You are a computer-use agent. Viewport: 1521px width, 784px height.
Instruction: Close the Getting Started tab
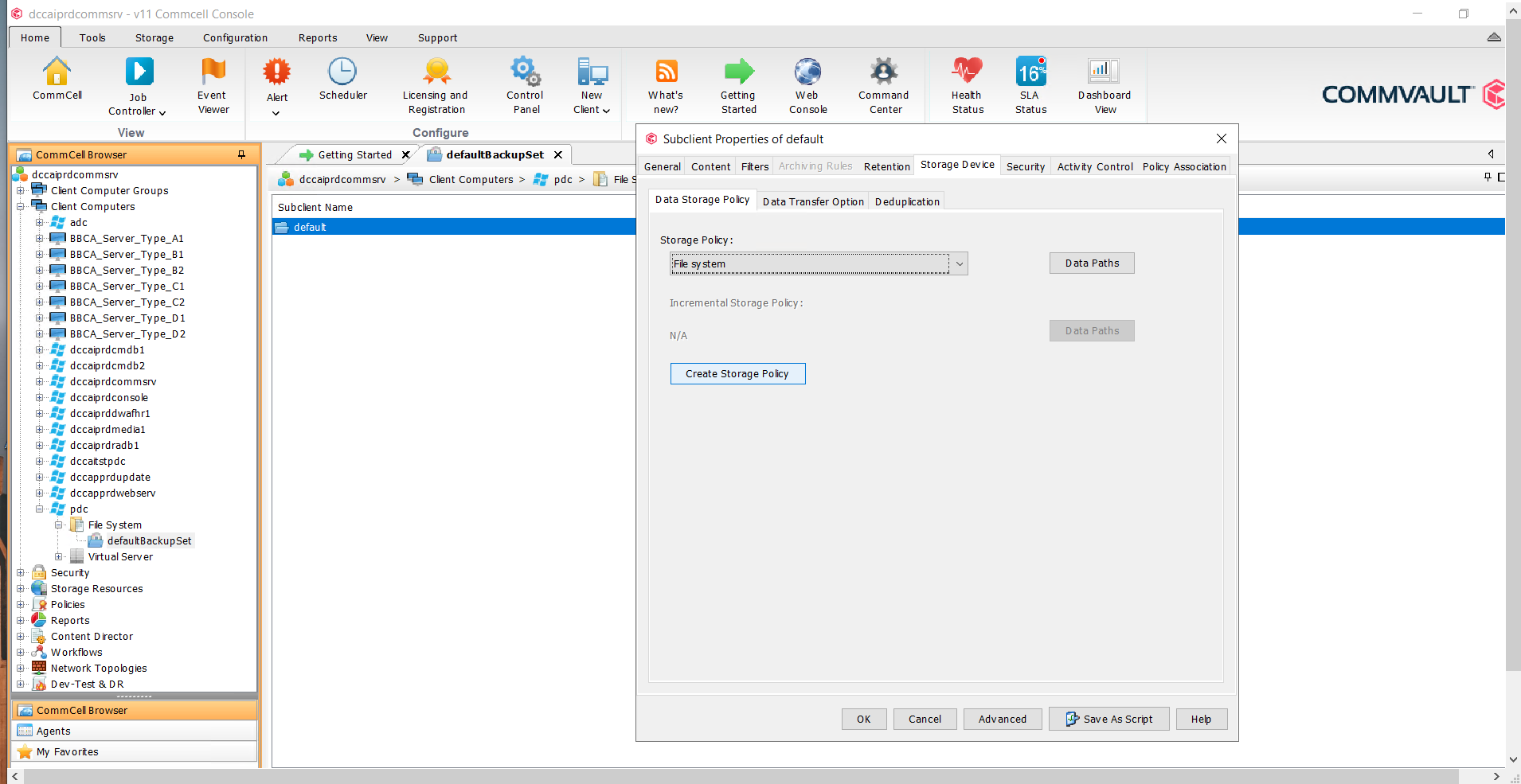(405, 154)
